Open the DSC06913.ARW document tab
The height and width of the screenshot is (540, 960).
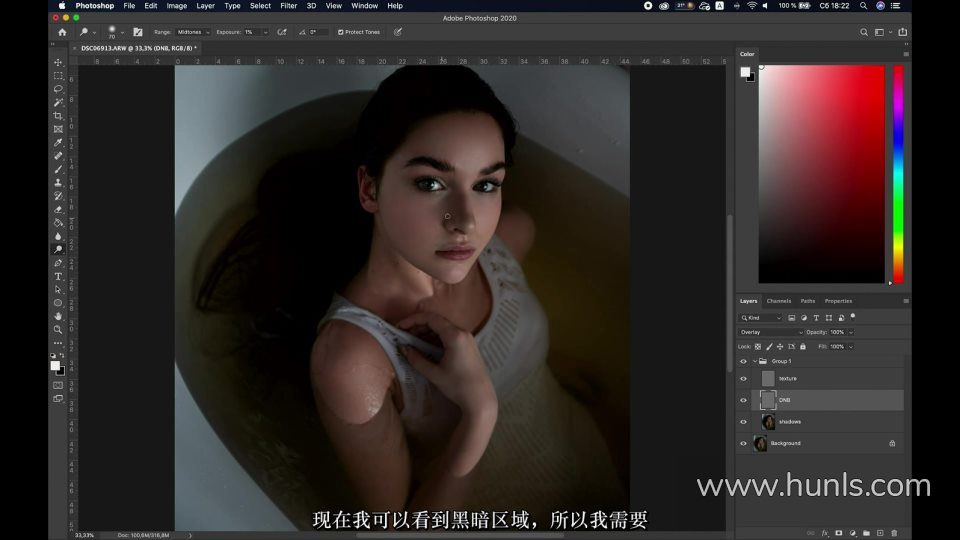coord(138,48)
